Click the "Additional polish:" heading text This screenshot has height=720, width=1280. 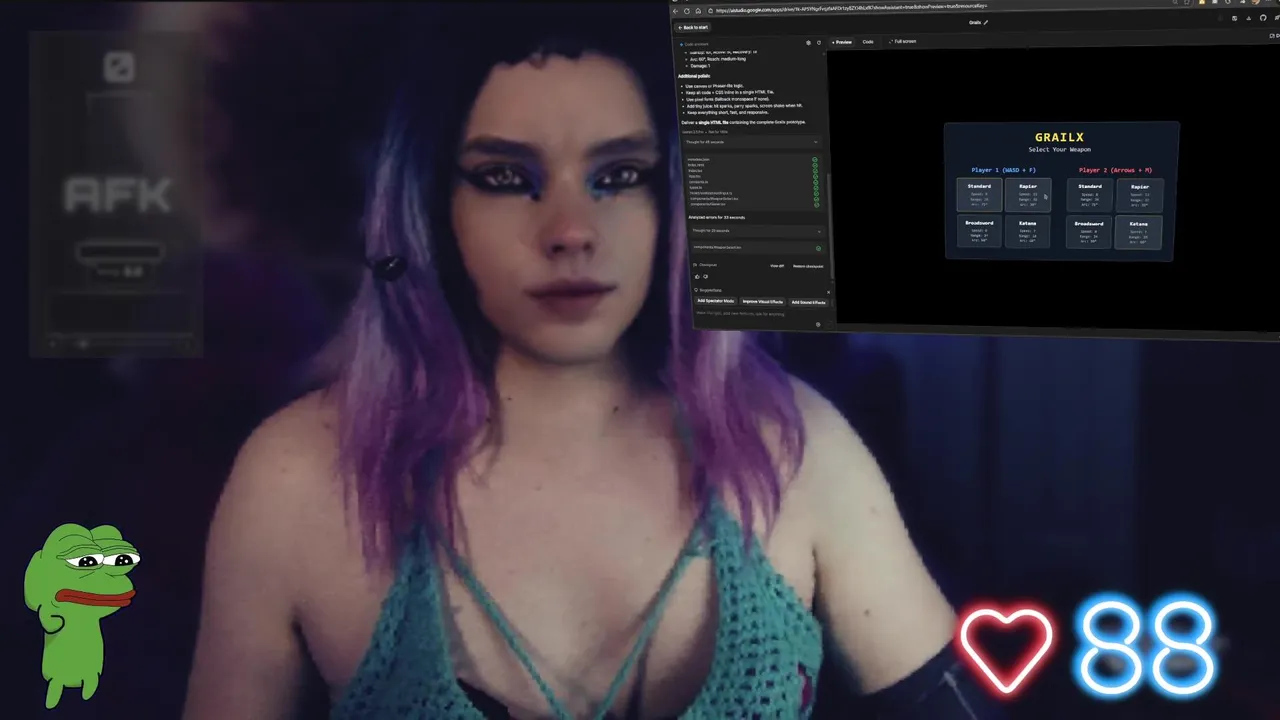[694, 76]
